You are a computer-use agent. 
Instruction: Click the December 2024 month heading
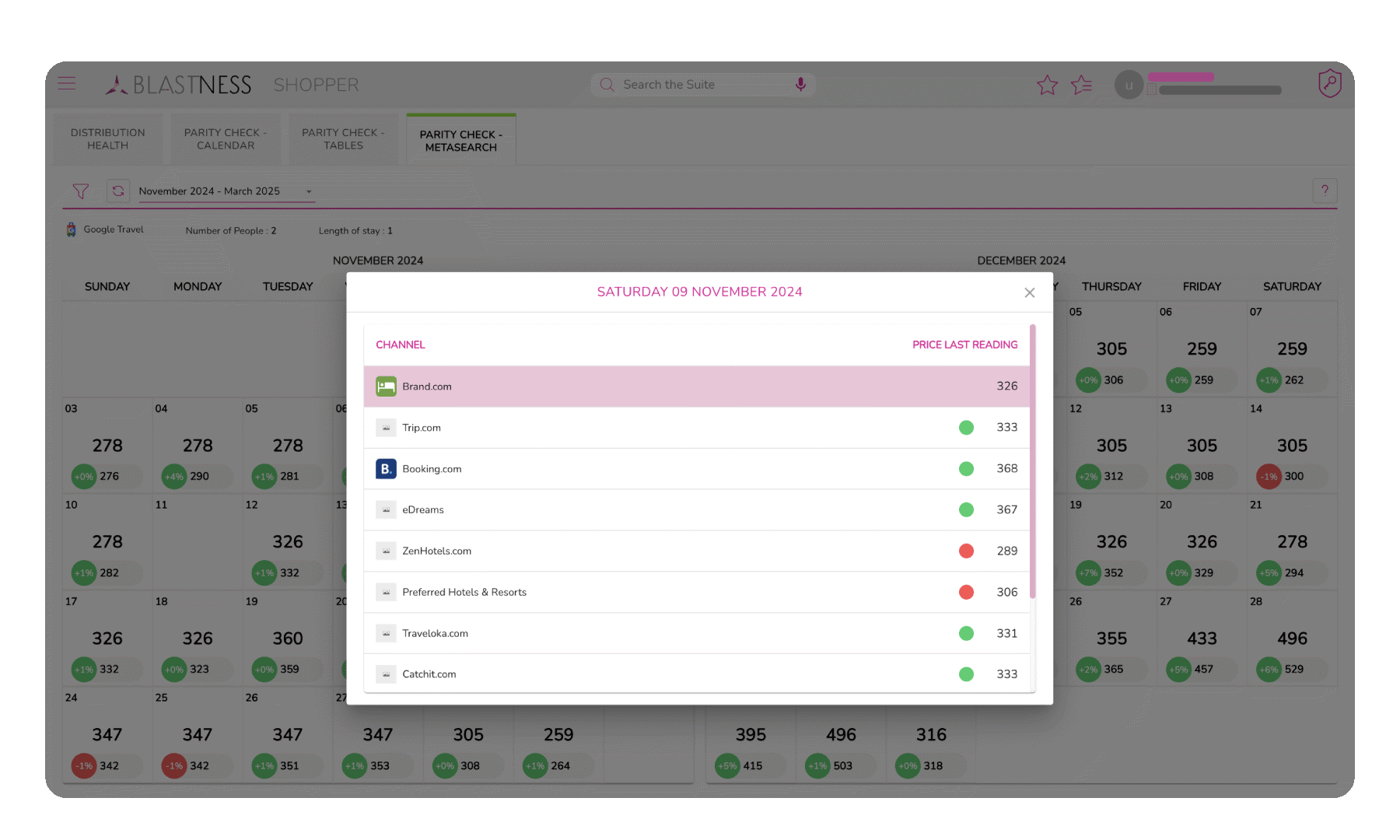[1021, 261]
